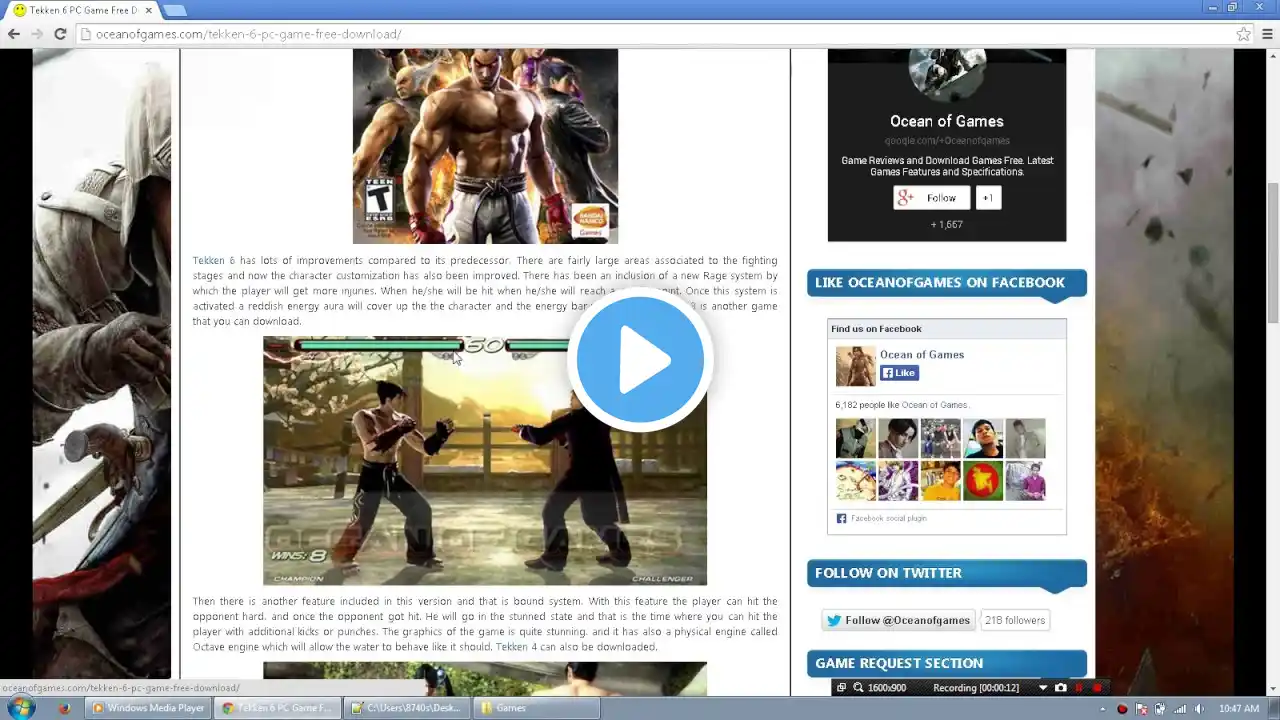Viewport: 1280px width, 720px height.
Task: Click the GAME REQUEST SECTION header
Action: [946, 663]
